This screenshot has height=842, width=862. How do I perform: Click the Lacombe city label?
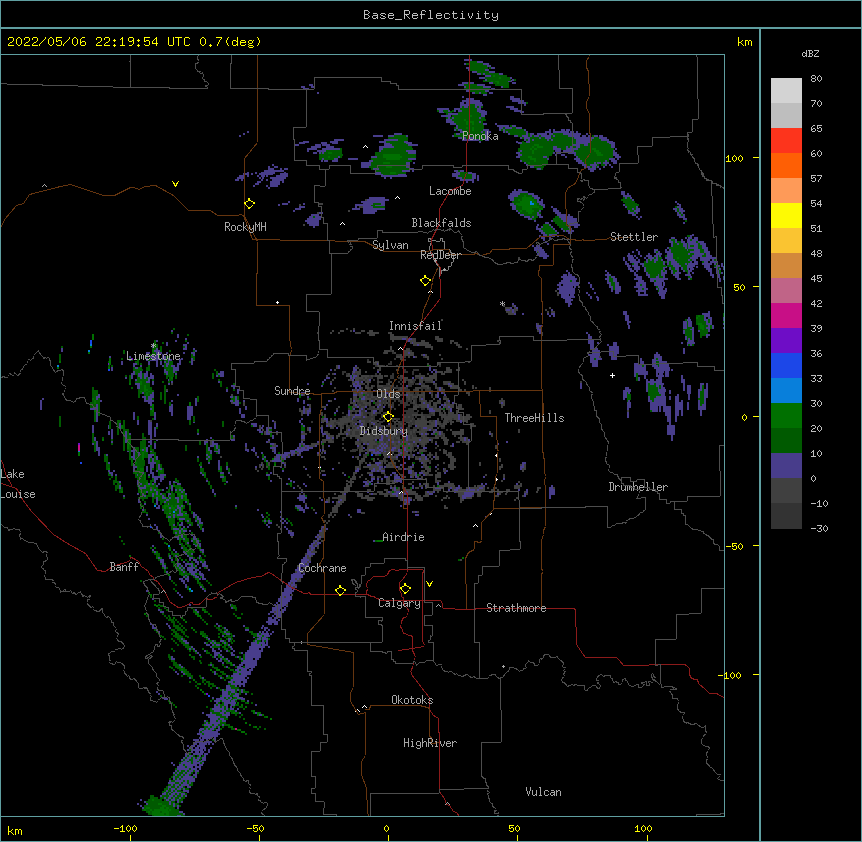pyautogui.click(x=450, y=191)
